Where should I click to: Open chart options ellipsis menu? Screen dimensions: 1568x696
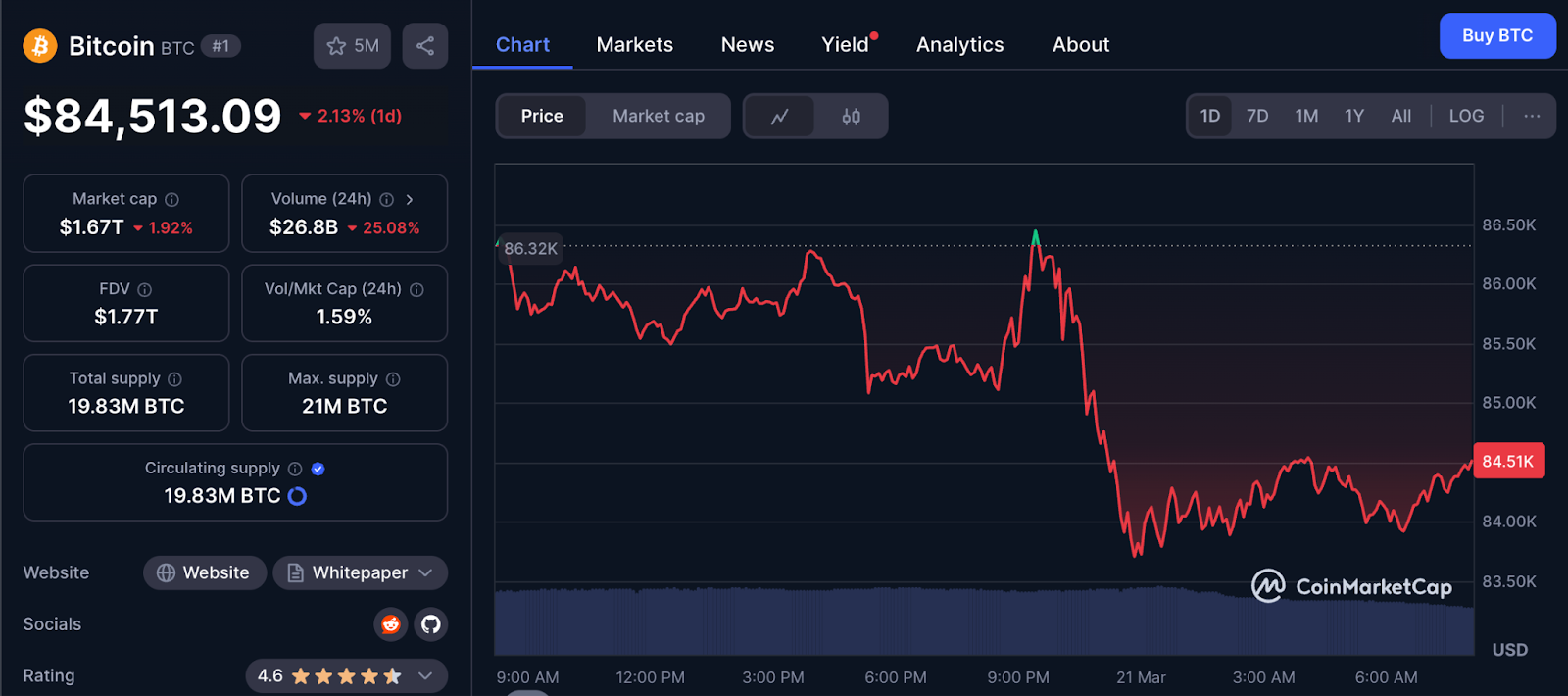click(x=1532, y=116)
